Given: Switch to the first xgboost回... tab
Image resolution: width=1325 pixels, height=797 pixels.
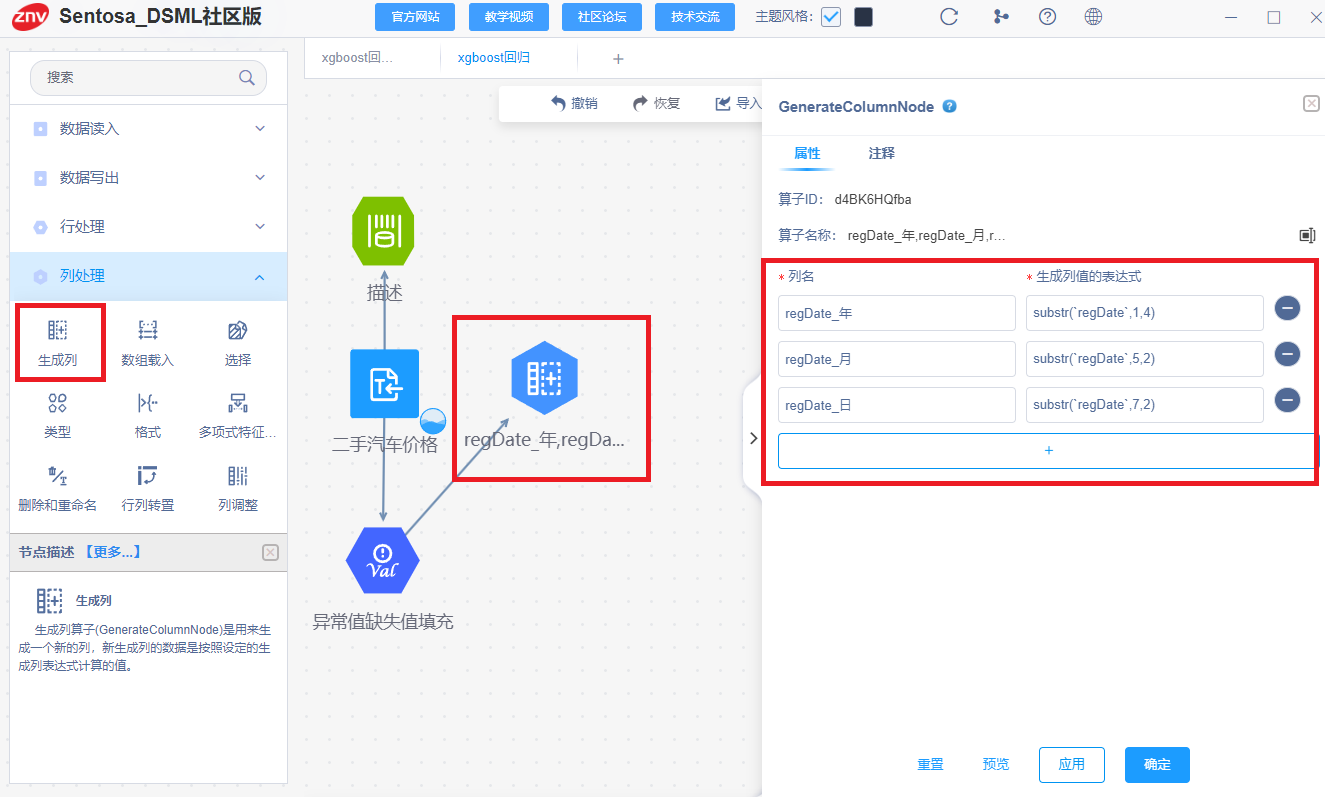Looking at the screenshot, I should [357, 58].
